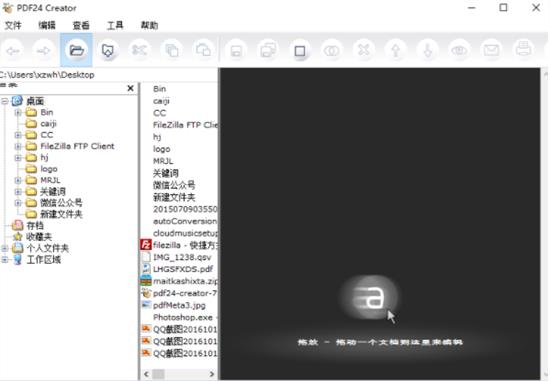Click the 收藏夹 star icon
This screenshot has height=381, width=550.
point(18,236)
